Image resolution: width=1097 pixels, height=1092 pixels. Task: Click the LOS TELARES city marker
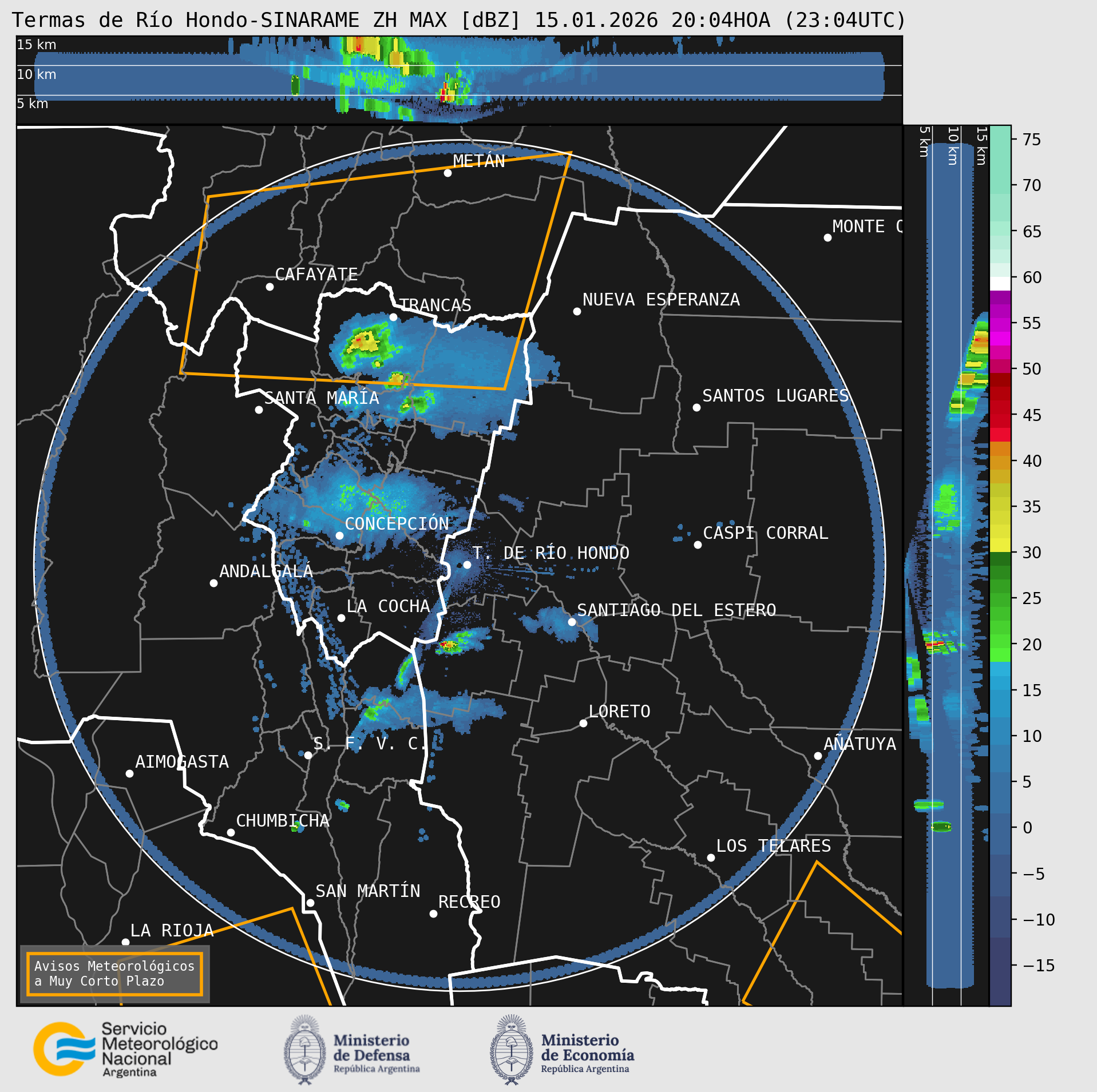[x=711, y=857]
